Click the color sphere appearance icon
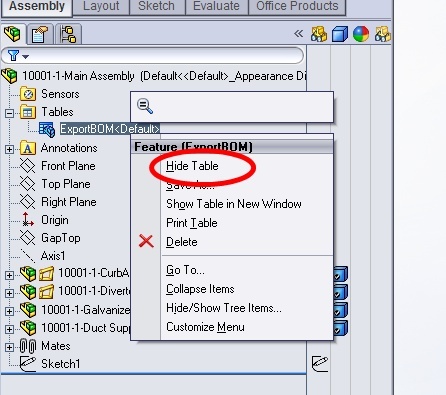Screen dimensions: 446x395 pos(361,34)
